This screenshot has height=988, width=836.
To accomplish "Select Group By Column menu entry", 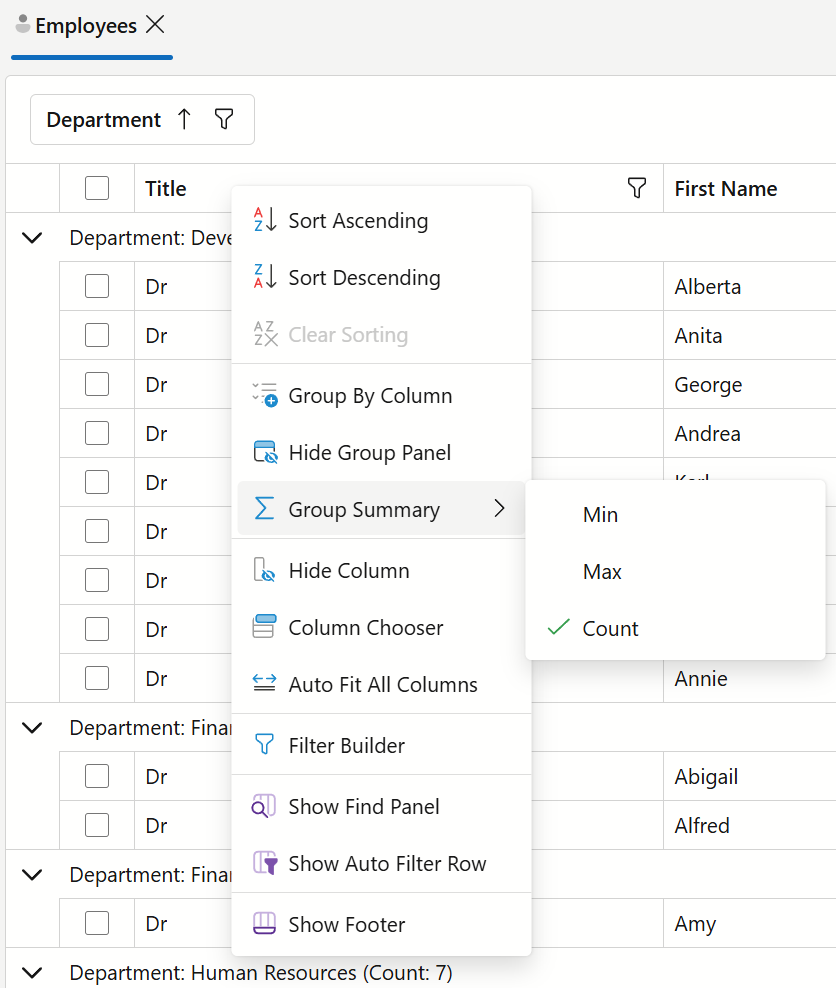I will click(x=381, y=395).
